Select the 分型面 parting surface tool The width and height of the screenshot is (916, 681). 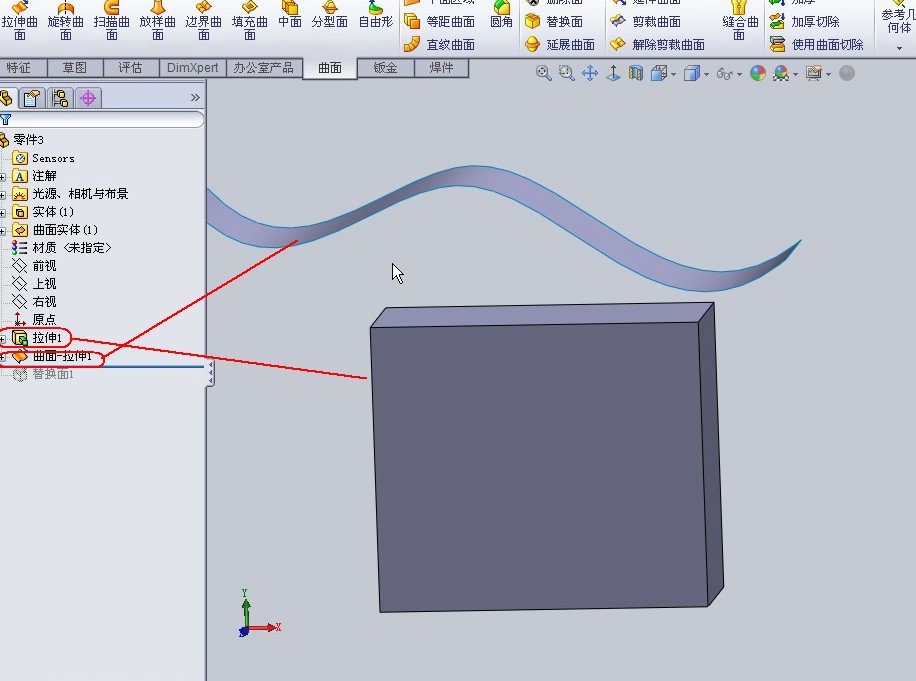click(x=329, y=15)
